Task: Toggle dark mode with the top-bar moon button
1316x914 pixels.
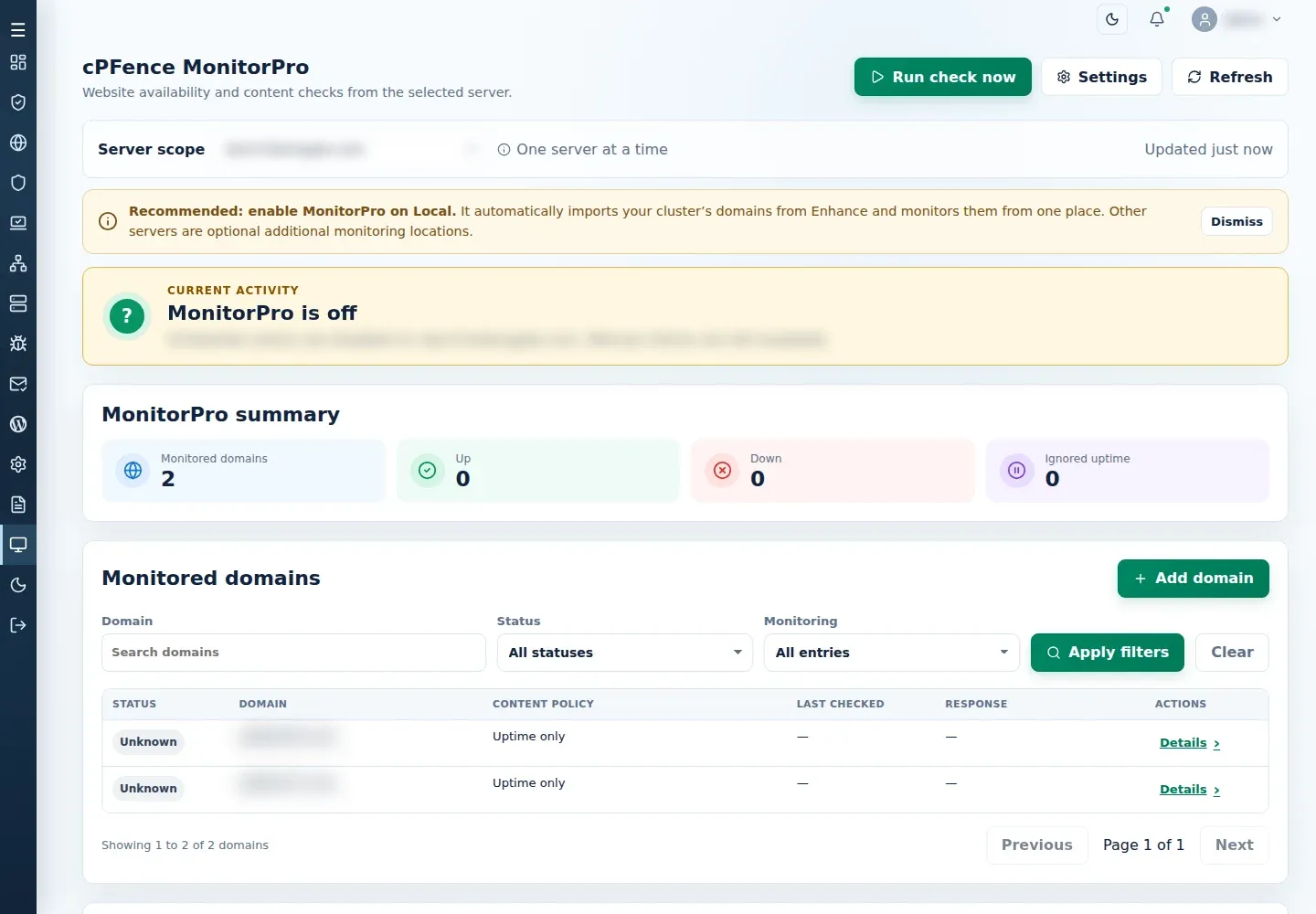Action: click(x=1112, y=19)
